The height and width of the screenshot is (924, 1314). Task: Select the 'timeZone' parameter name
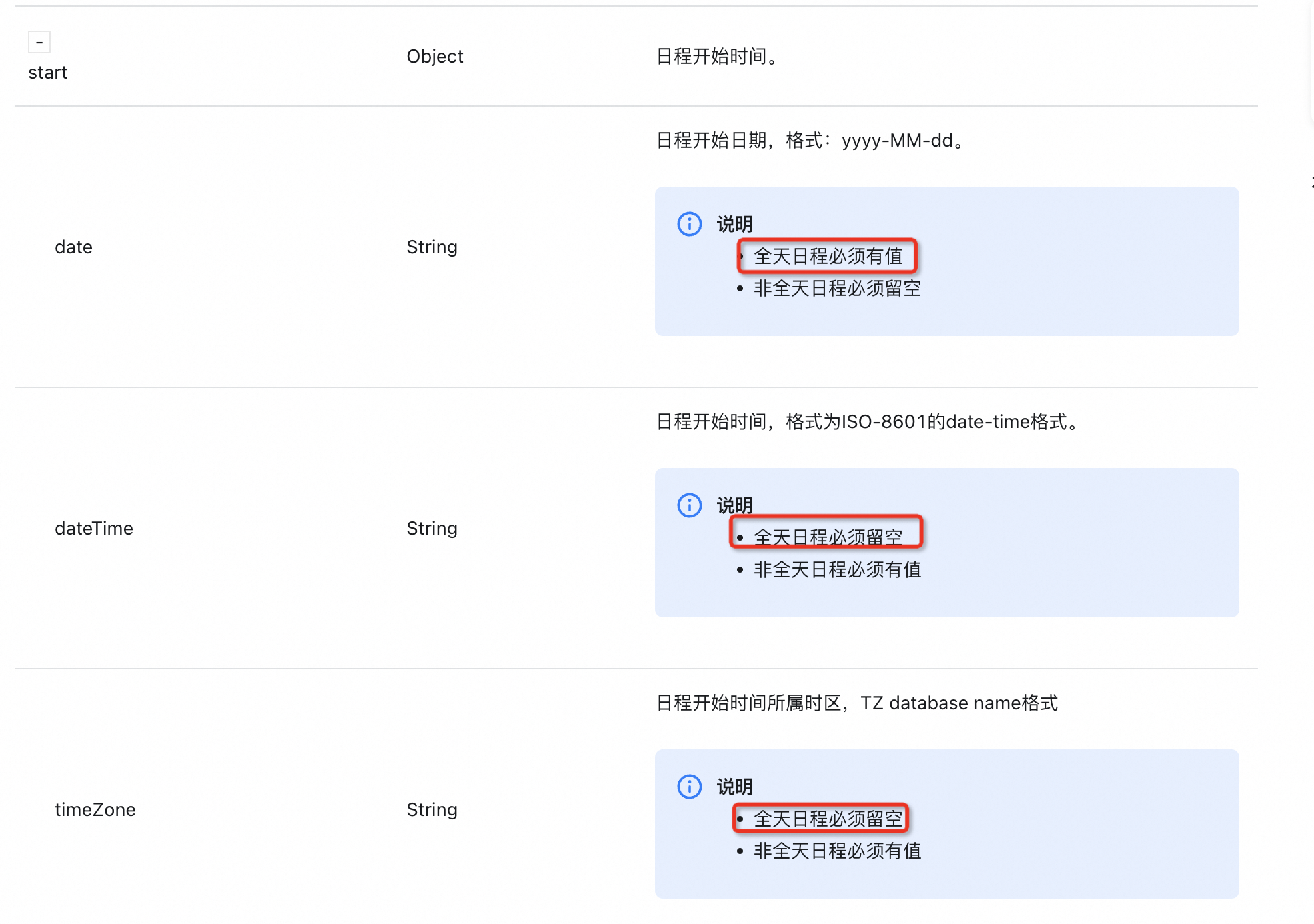[95, 810]
